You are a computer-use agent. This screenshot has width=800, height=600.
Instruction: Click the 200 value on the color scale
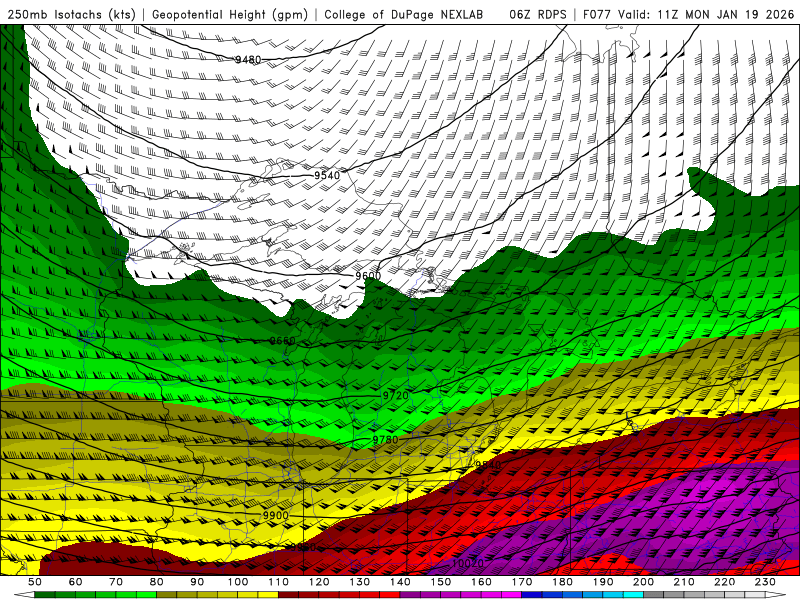click(x=643, y=582)
